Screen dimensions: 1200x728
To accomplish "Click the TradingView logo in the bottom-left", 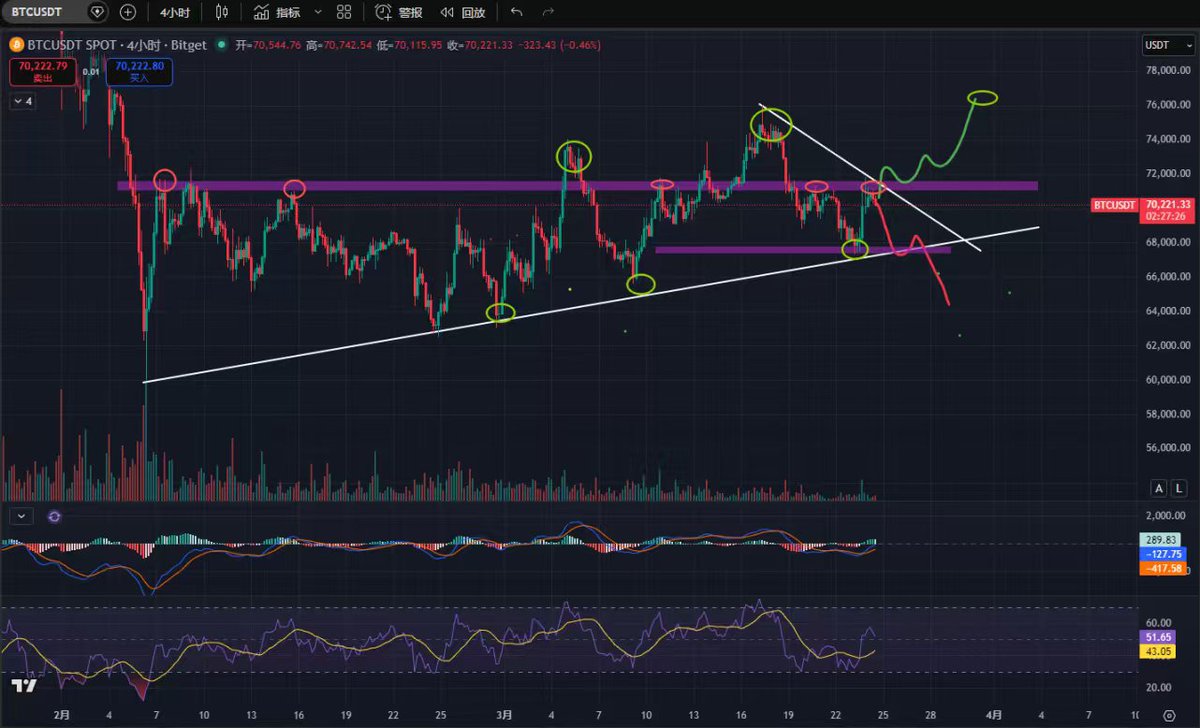I will [23, 685].
